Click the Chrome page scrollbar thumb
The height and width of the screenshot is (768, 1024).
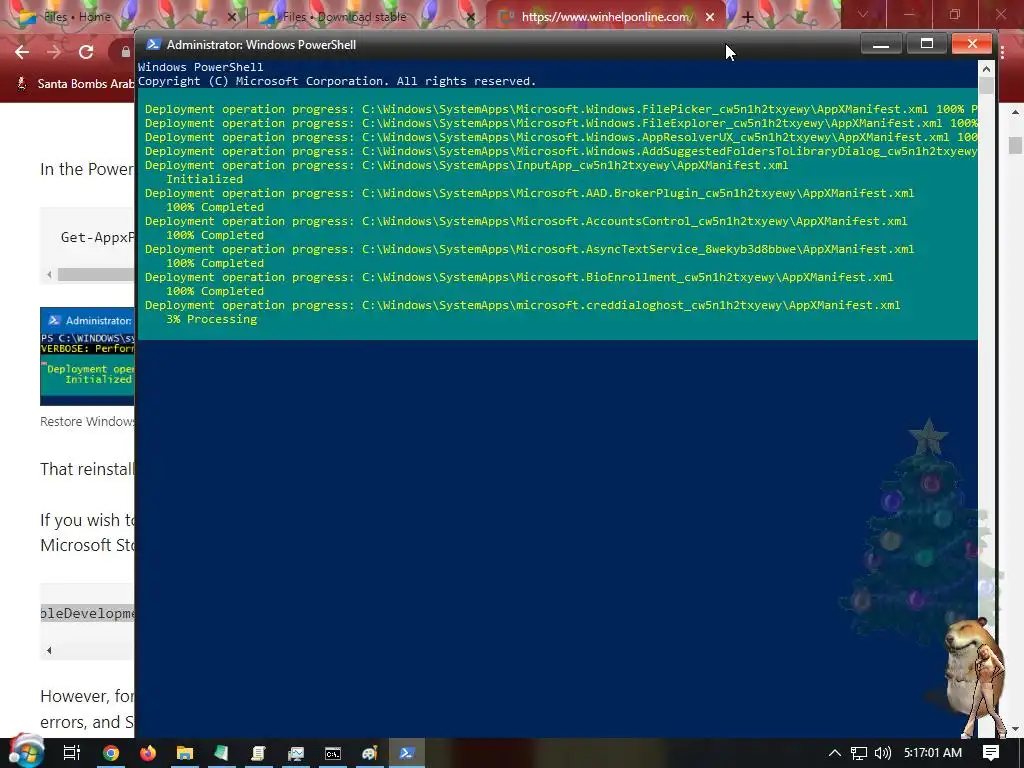click(1015, 145)
